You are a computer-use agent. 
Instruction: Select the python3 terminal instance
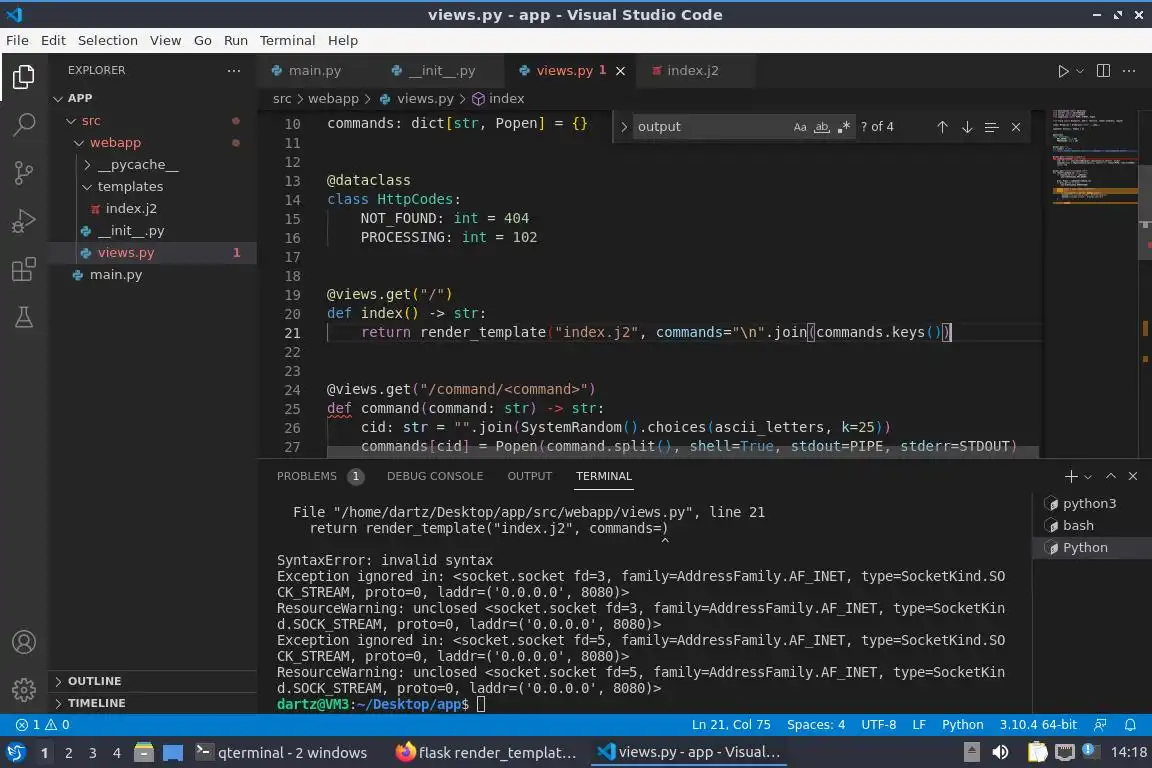(1090, 503)
